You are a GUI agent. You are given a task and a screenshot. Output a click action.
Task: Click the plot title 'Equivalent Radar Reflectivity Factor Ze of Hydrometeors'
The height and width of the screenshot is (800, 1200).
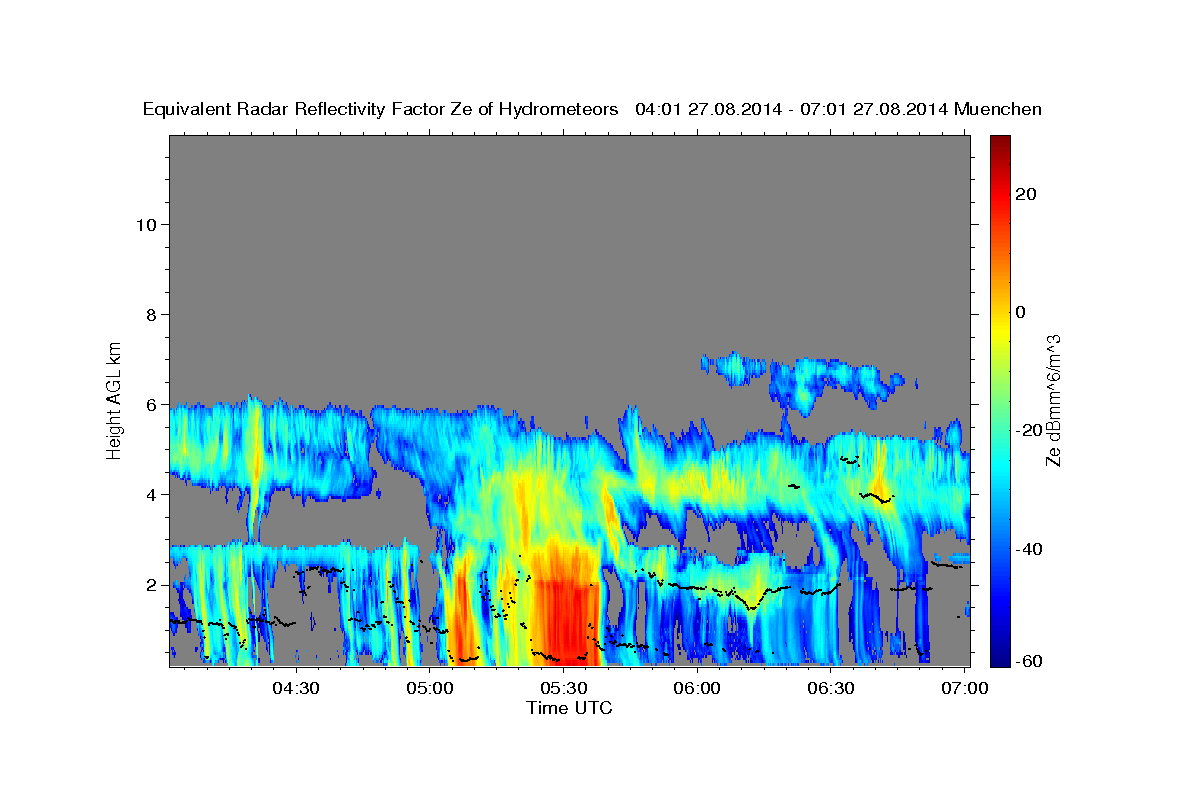(x=381, y=109)
